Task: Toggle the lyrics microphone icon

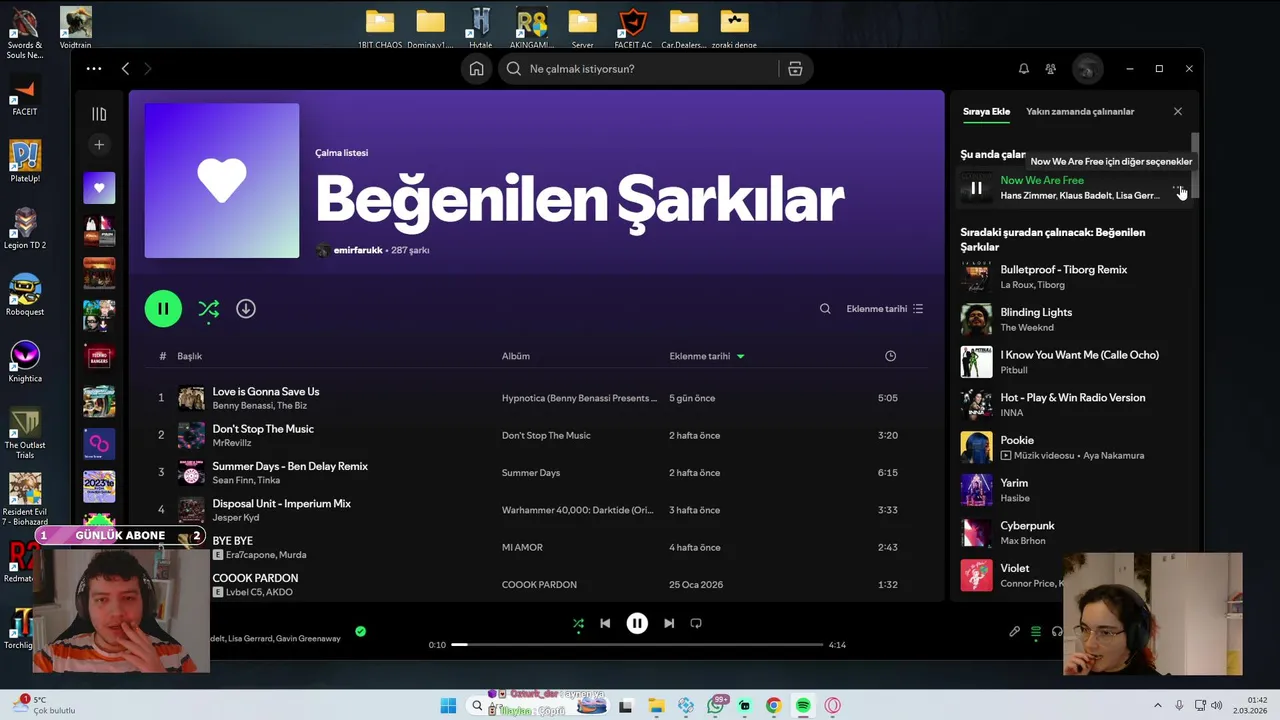Action: (1014, 632)
